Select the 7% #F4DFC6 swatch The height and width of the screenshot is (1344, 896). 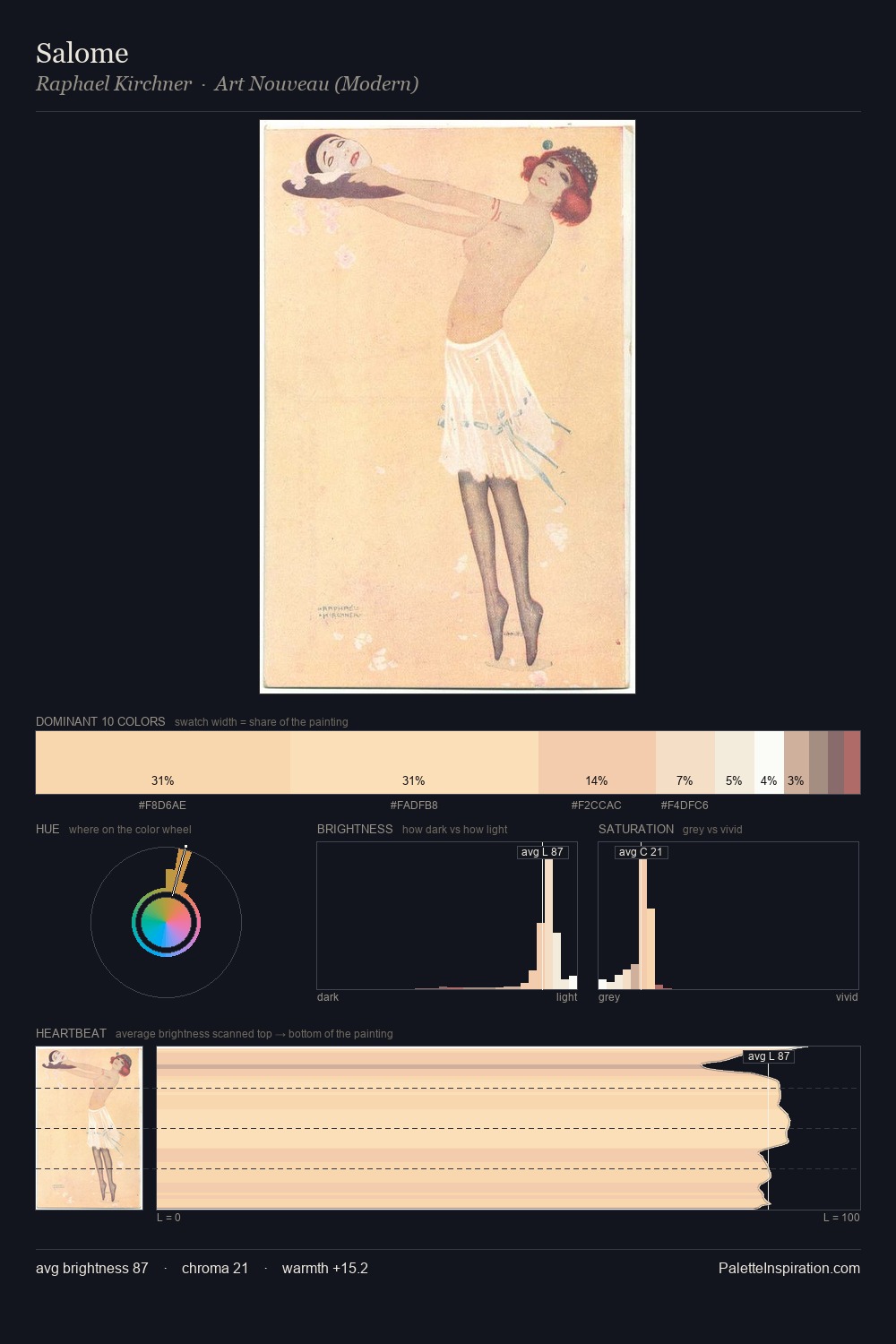tap(685, 762)
